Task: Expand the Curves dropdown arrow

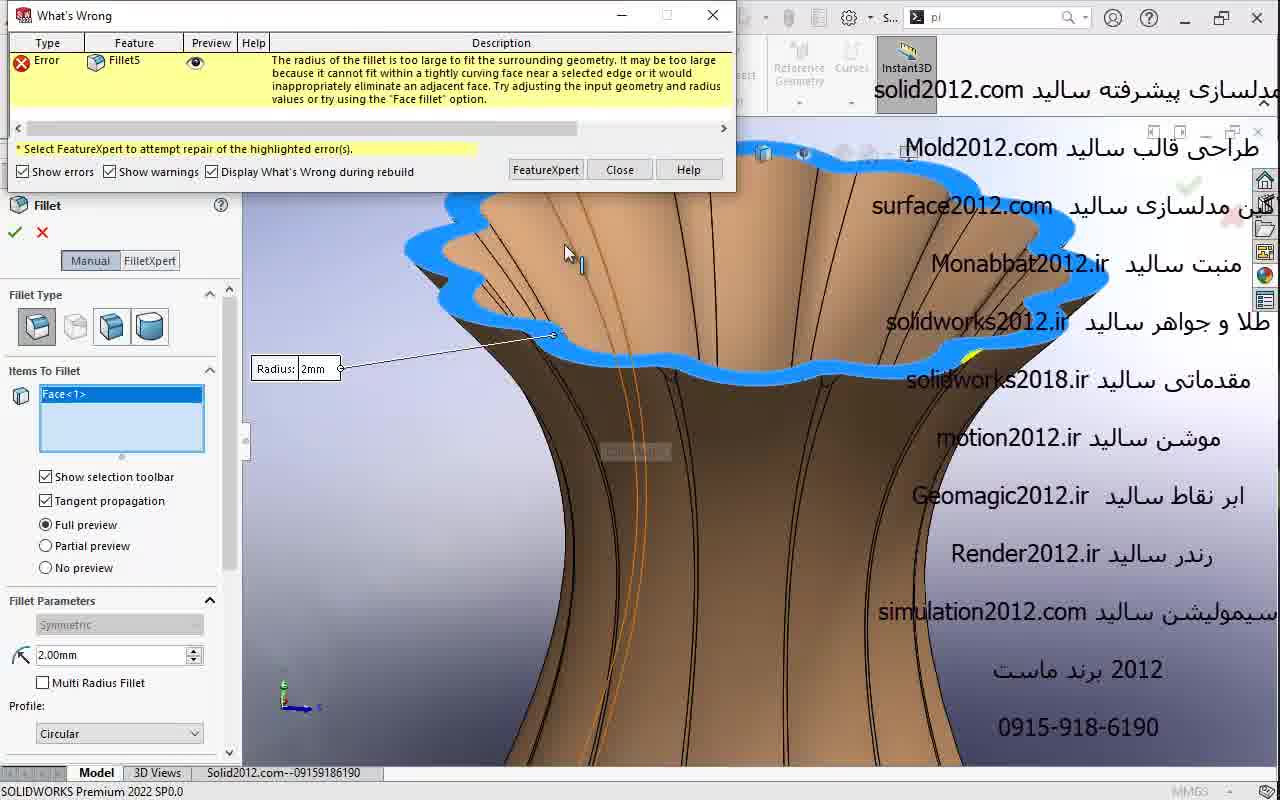Action: click(x=852, y=102)
